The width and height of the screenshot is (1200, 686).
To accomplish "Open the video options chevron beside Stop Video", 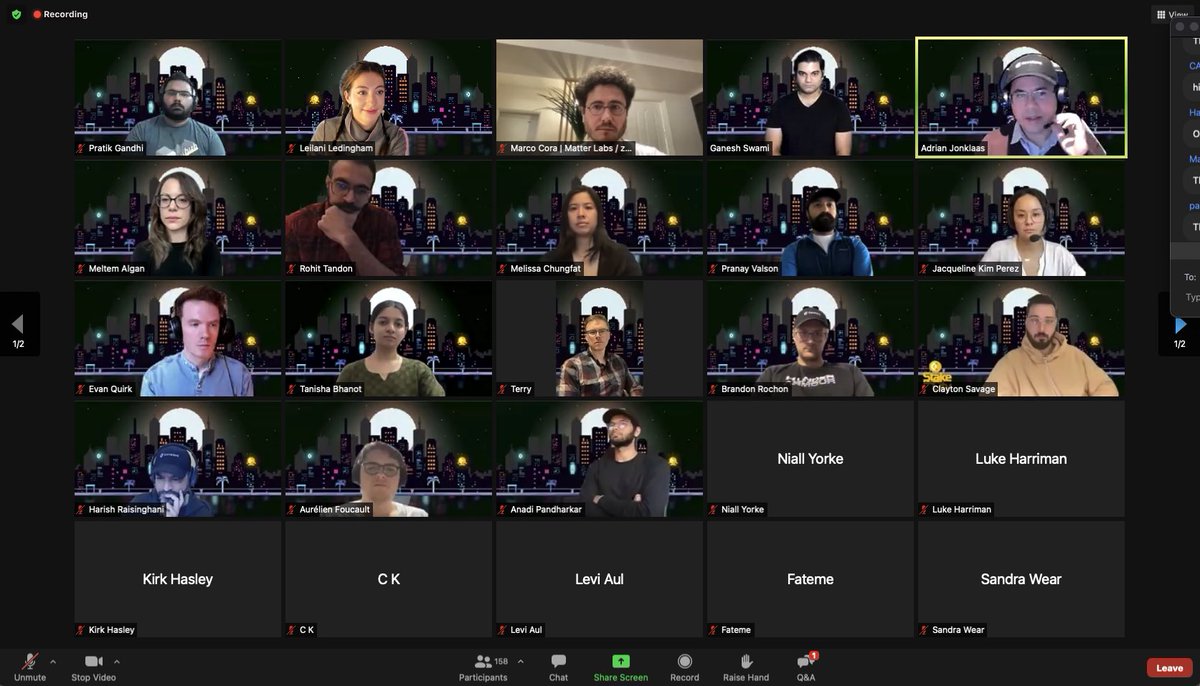I will pyautogui.click(x=117, y=661).
